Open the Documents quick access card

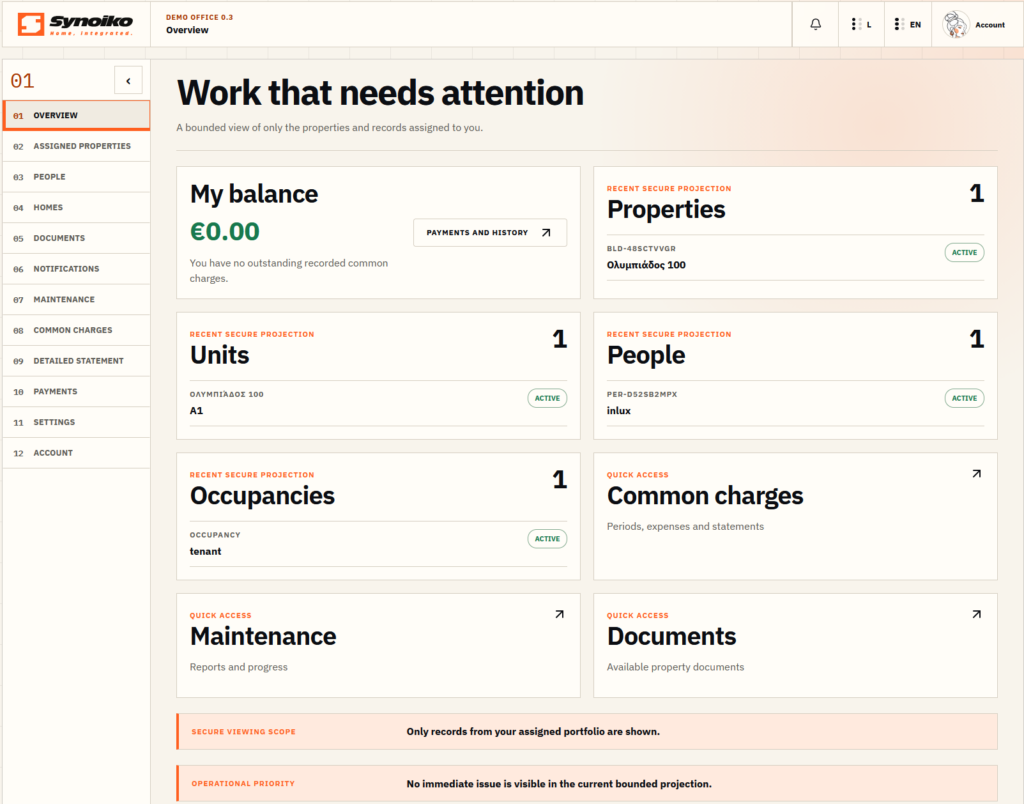coord(795,645)
